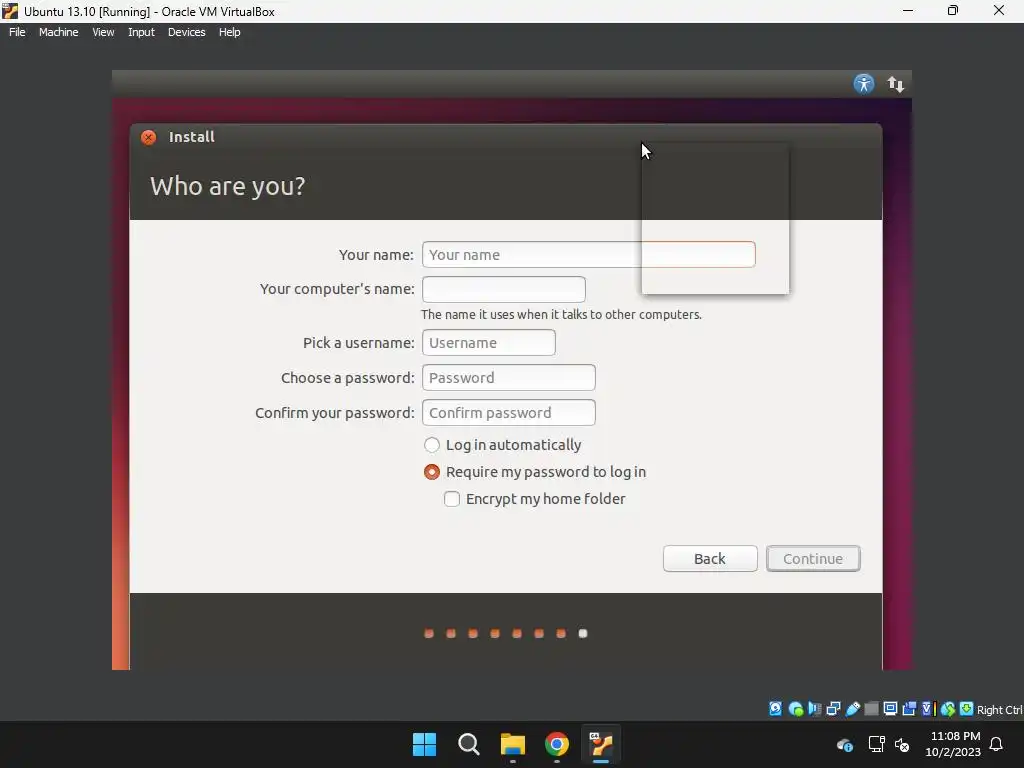Click the Ubuntu network arrows indicator
The width and height of the screenshot is (1024, 768).
tap(895, 84)
